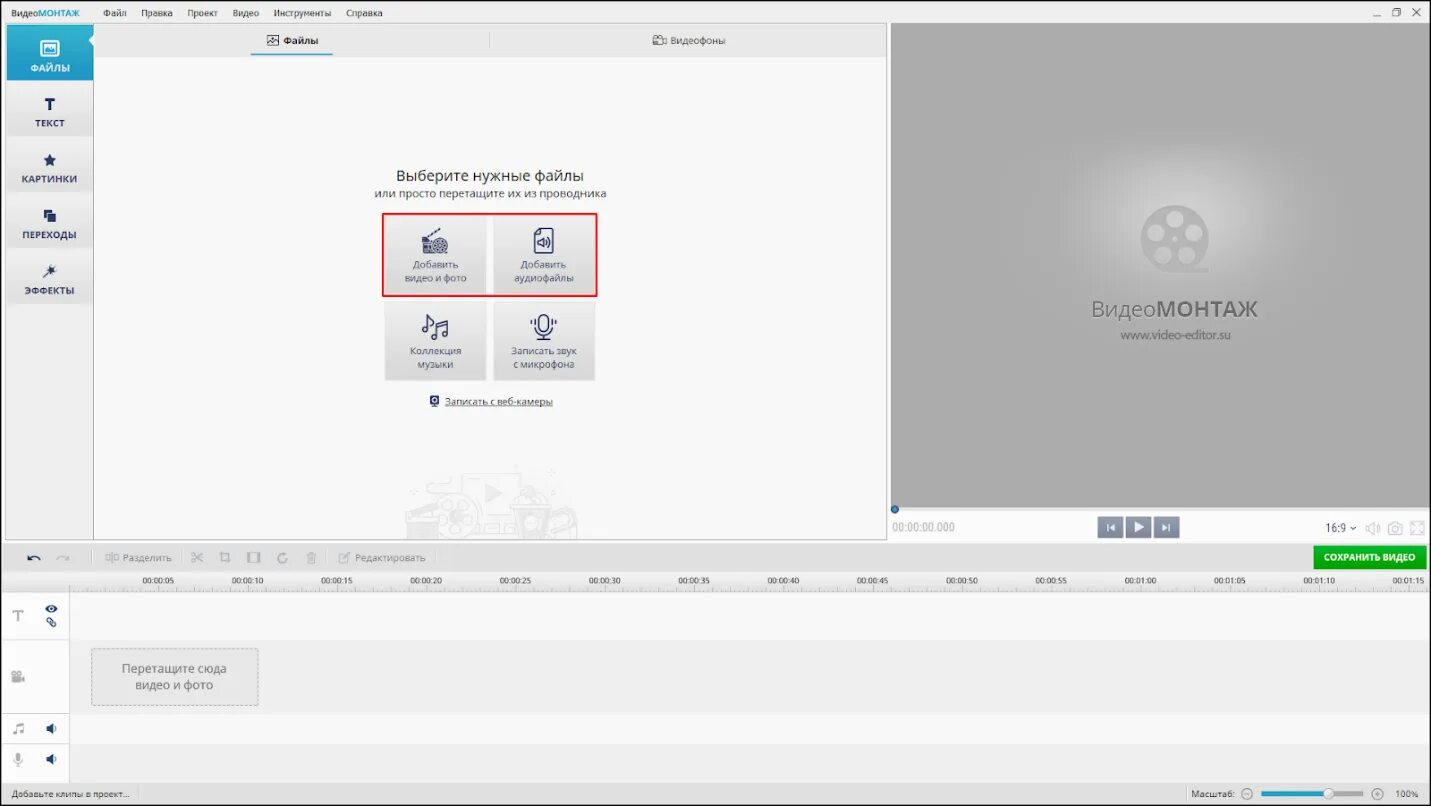Open the 16:9 aspect ratio dropdown
The height and width of the screenshot is (806, 1431).
point(1341,528)
